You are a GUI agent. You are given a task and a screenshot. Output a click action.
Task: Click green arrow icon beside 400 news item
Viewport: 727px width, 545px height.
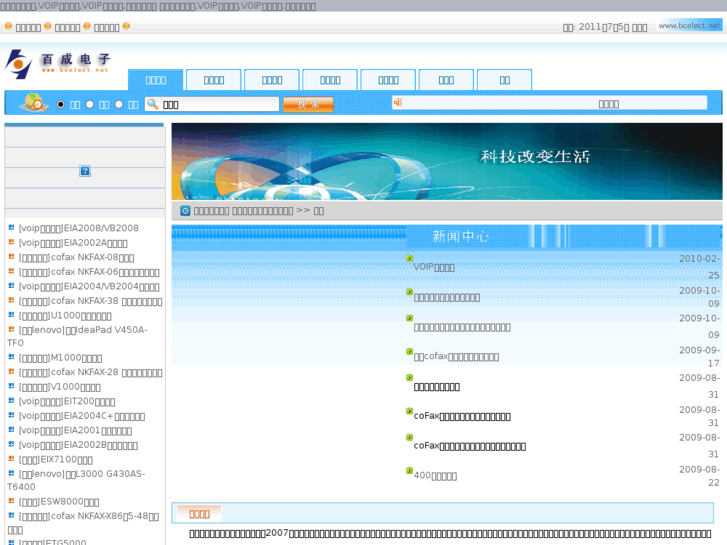click(x=409, y=470)
